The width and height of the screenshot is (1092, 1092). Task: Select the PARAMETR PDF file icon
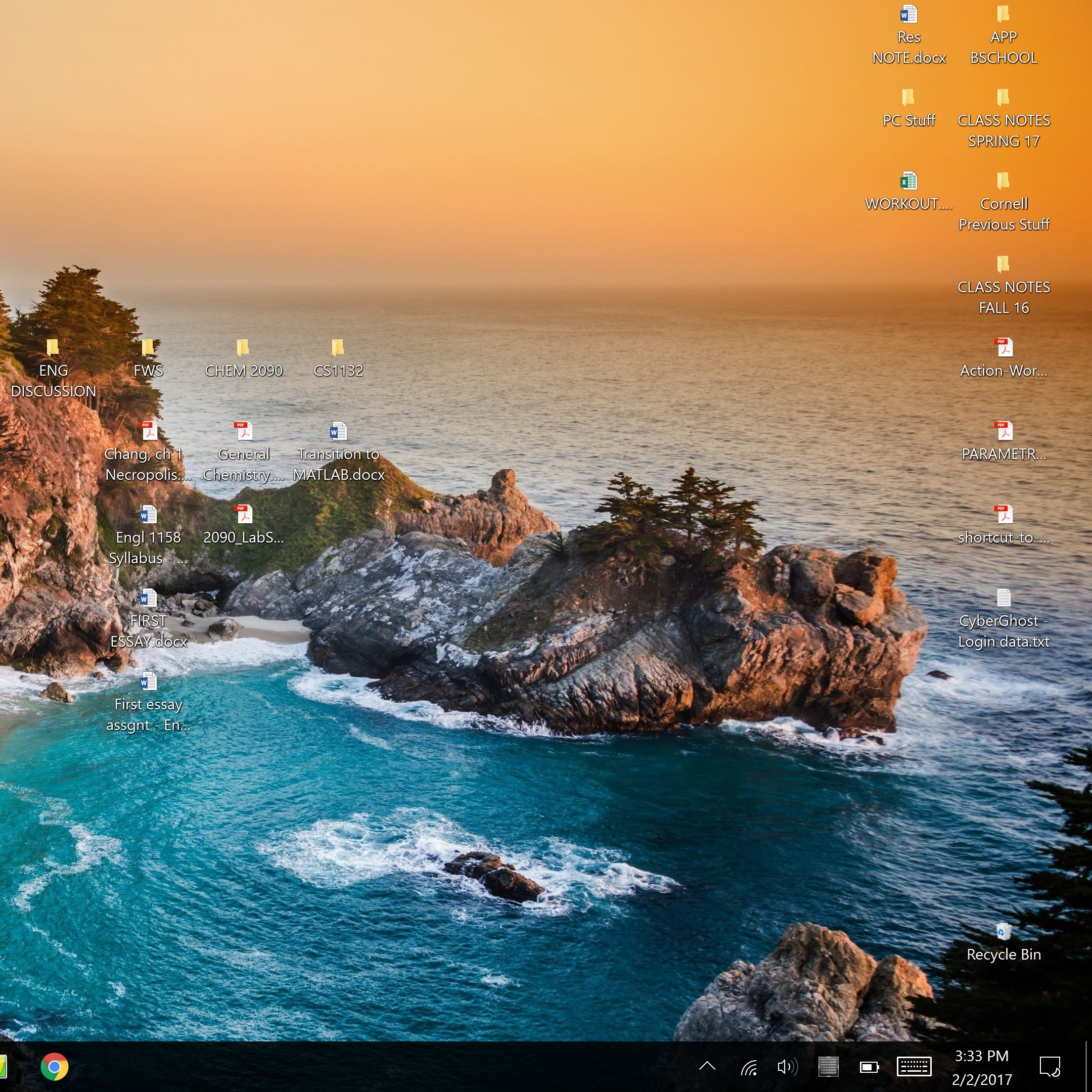click(1003, 432)
